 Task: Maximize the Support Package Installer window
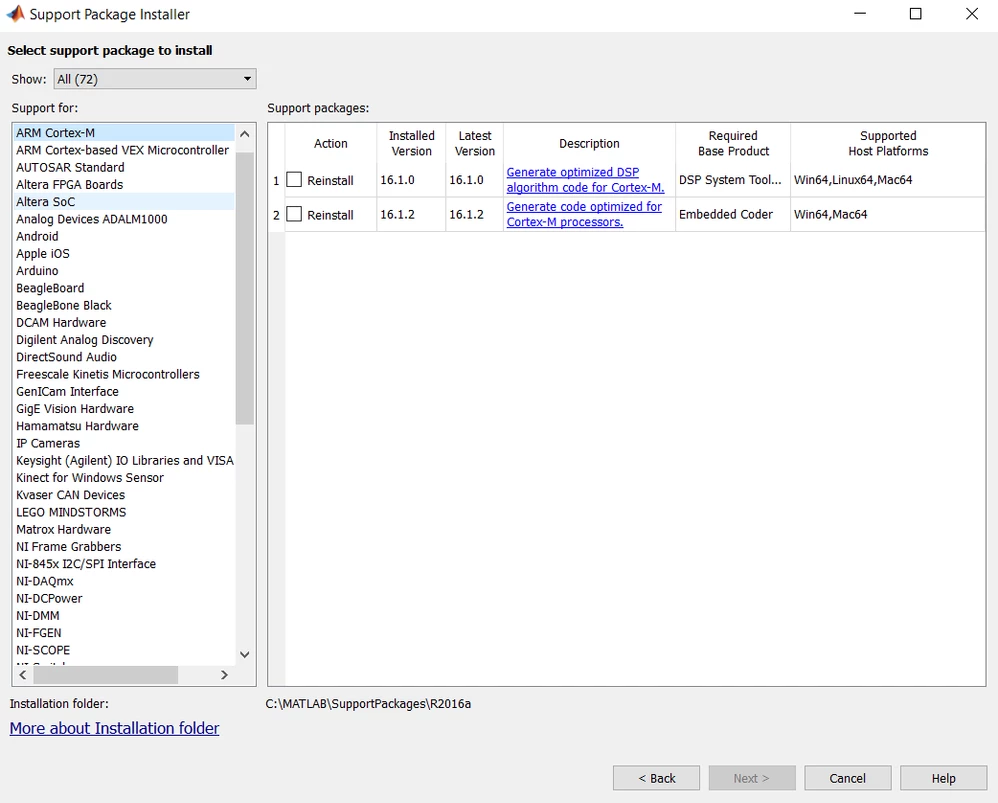click(x=915, y=13)
